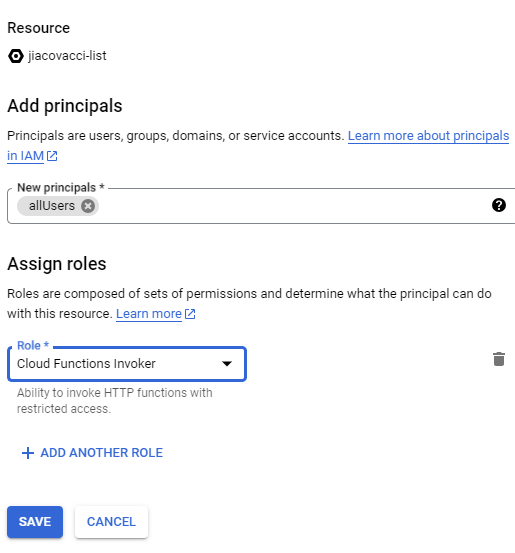Click the Ability to invoke HTTP description
Image resolution: width=515 pixels, height=553 pixels.
[115, 401]
